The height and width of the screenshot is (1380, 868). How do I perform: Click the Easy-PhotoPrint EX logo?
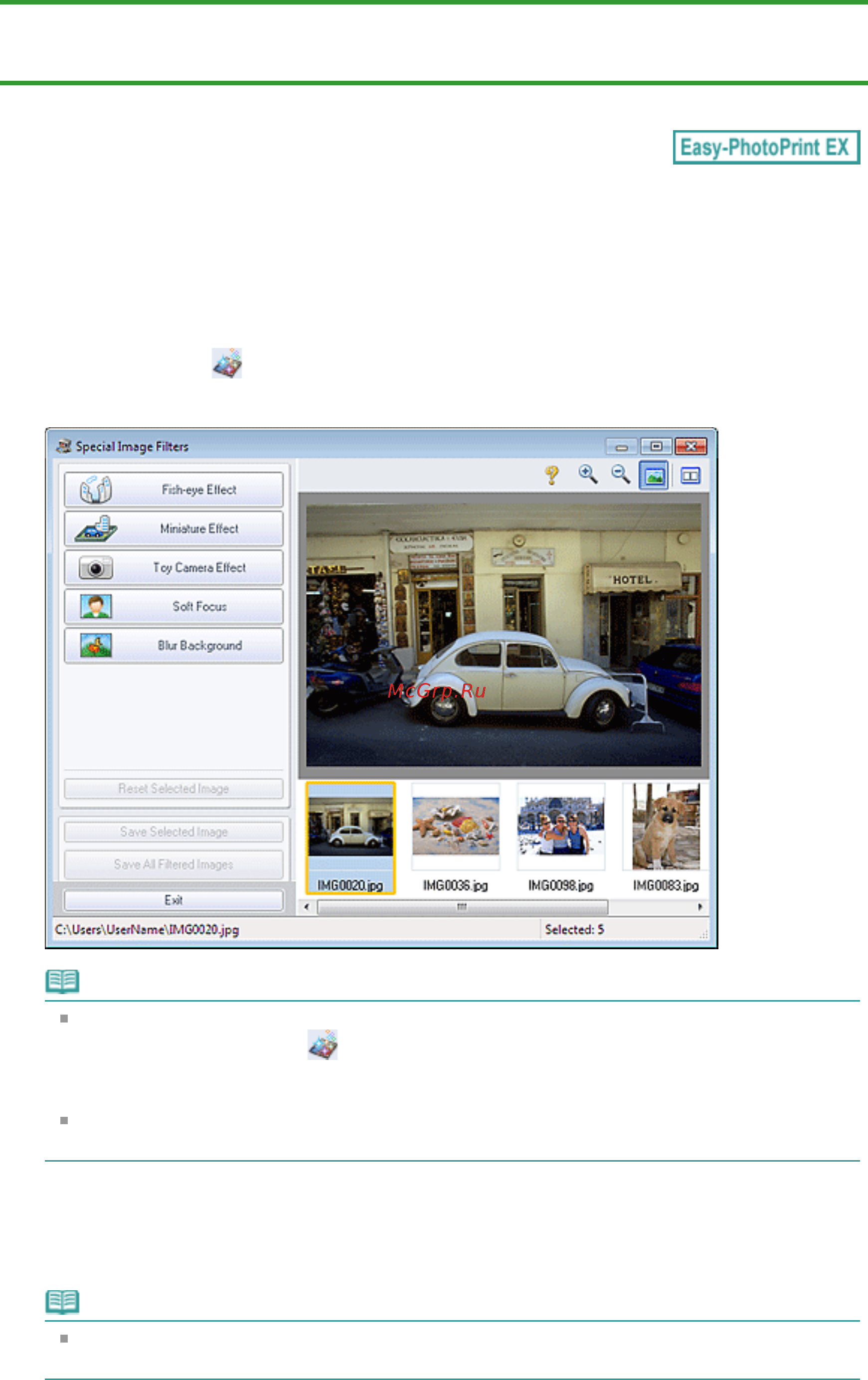766,147
